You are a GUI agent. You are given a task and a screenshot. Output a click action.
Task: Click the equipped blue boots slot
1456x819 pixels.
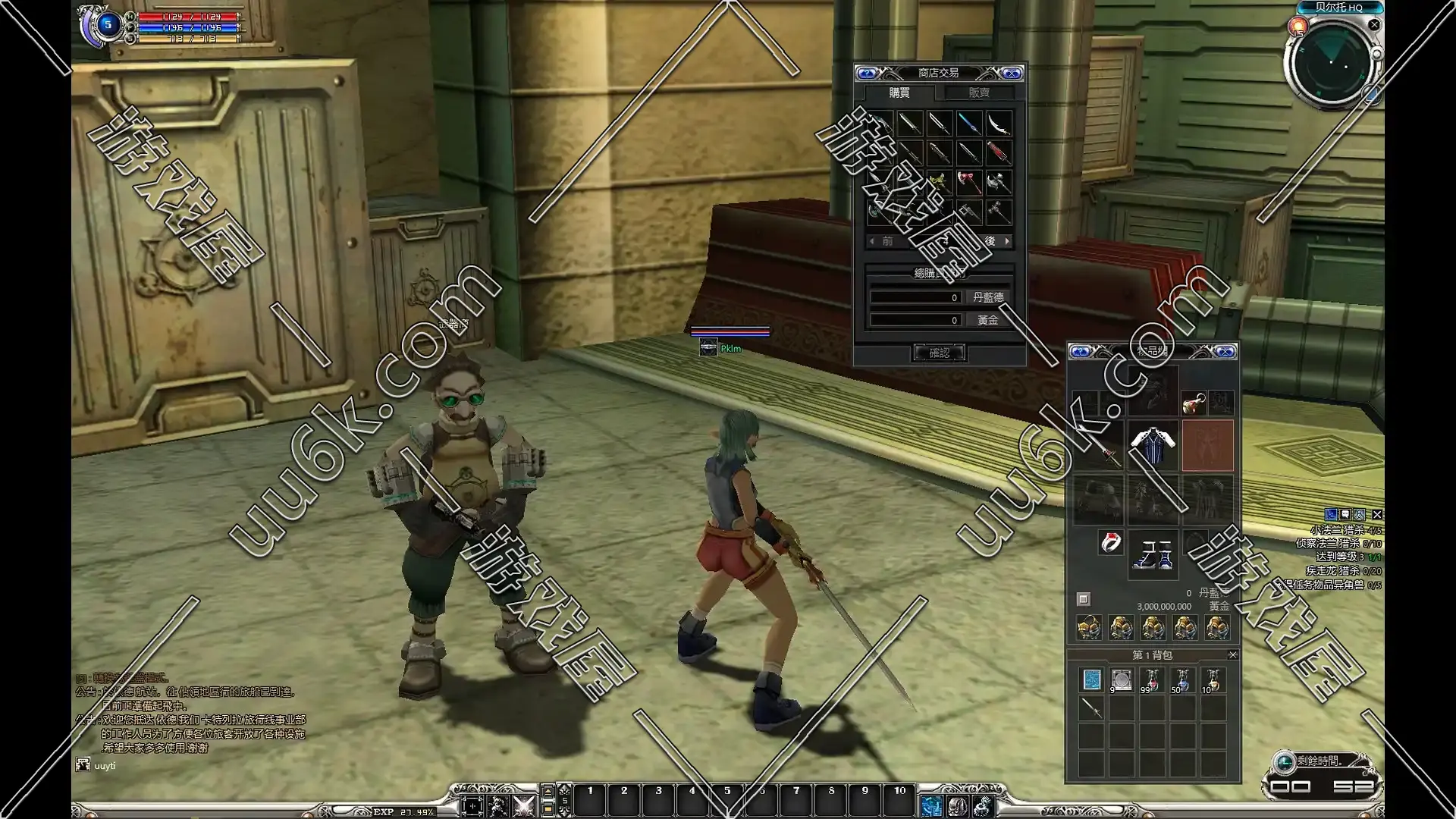(1153, 554)
